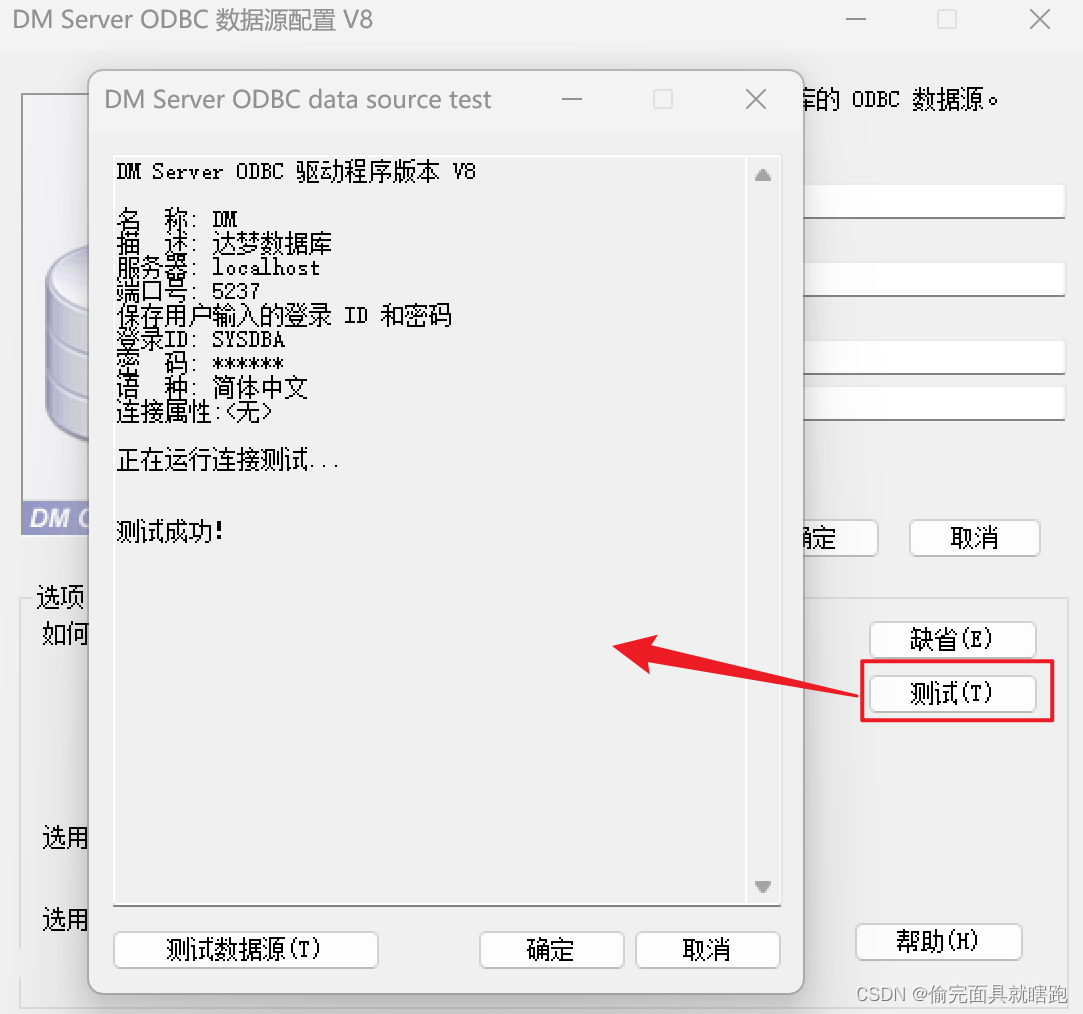Confirm with 确定 in data source test dialog
This screenshot has height=1014, width=1083.
[551, 950]
